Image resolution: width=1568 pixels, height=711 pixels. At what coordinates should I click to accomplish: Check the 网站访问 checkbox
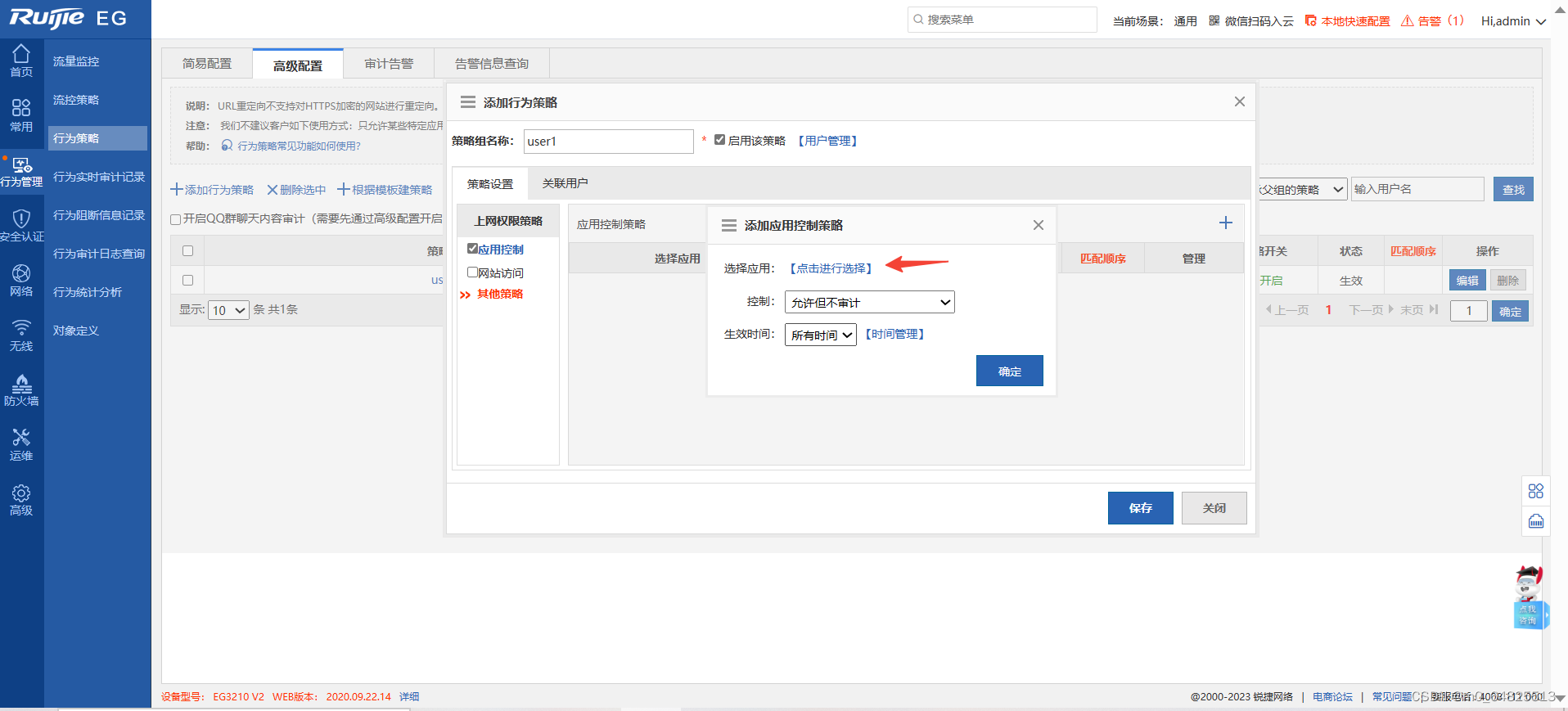(x=472, y=272)
